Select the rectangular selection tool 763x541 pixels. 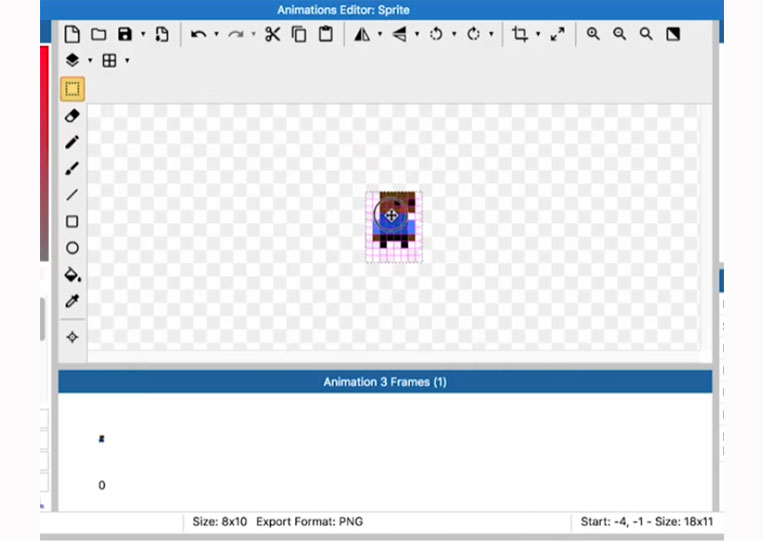tap(73, 89)
